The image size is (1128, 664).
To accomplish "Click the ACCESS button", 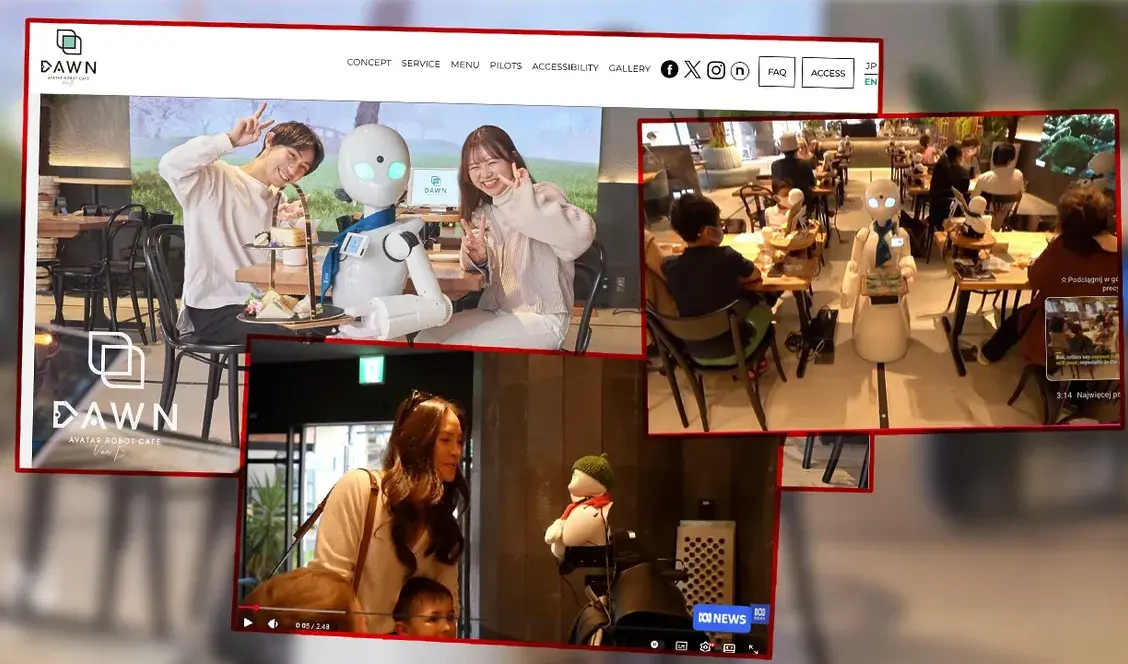I will coord(827,73).
